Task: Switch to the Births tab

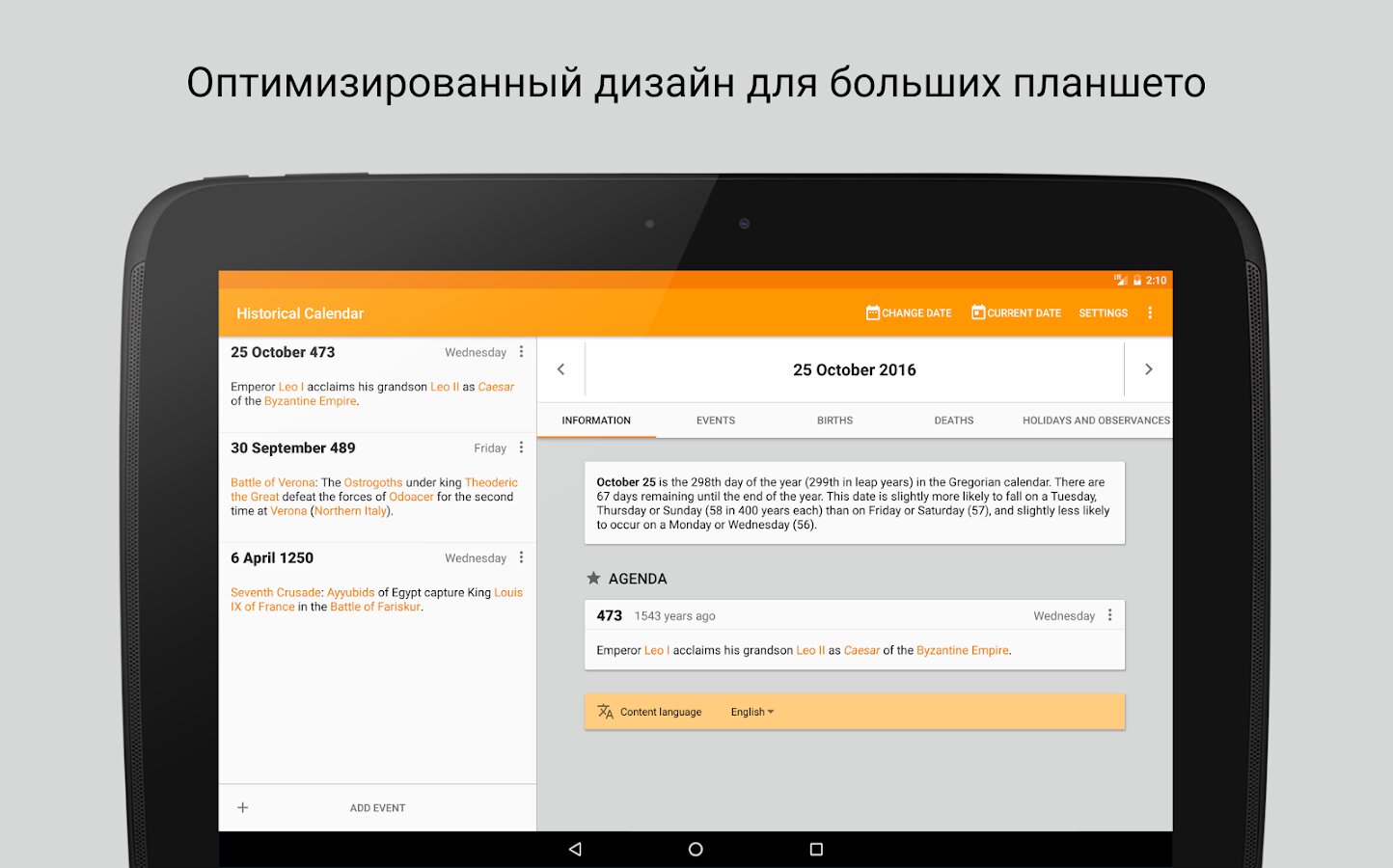Action: [x=834, y=420]
